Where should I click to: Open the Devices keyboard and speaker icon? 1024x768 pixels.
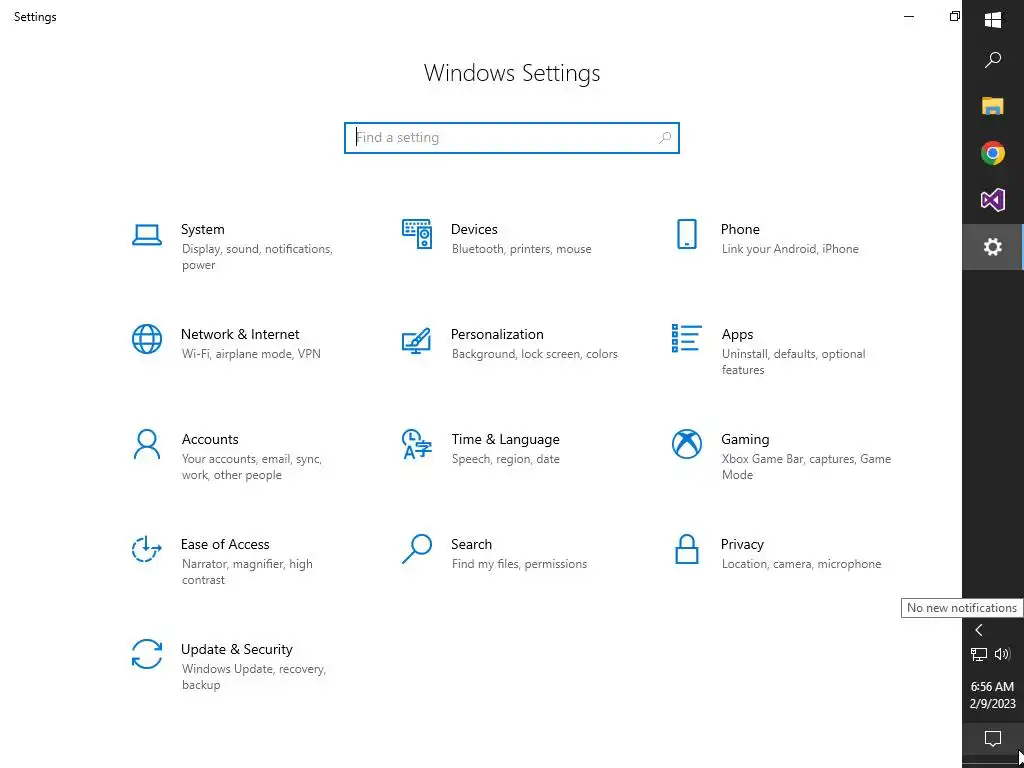417,234
